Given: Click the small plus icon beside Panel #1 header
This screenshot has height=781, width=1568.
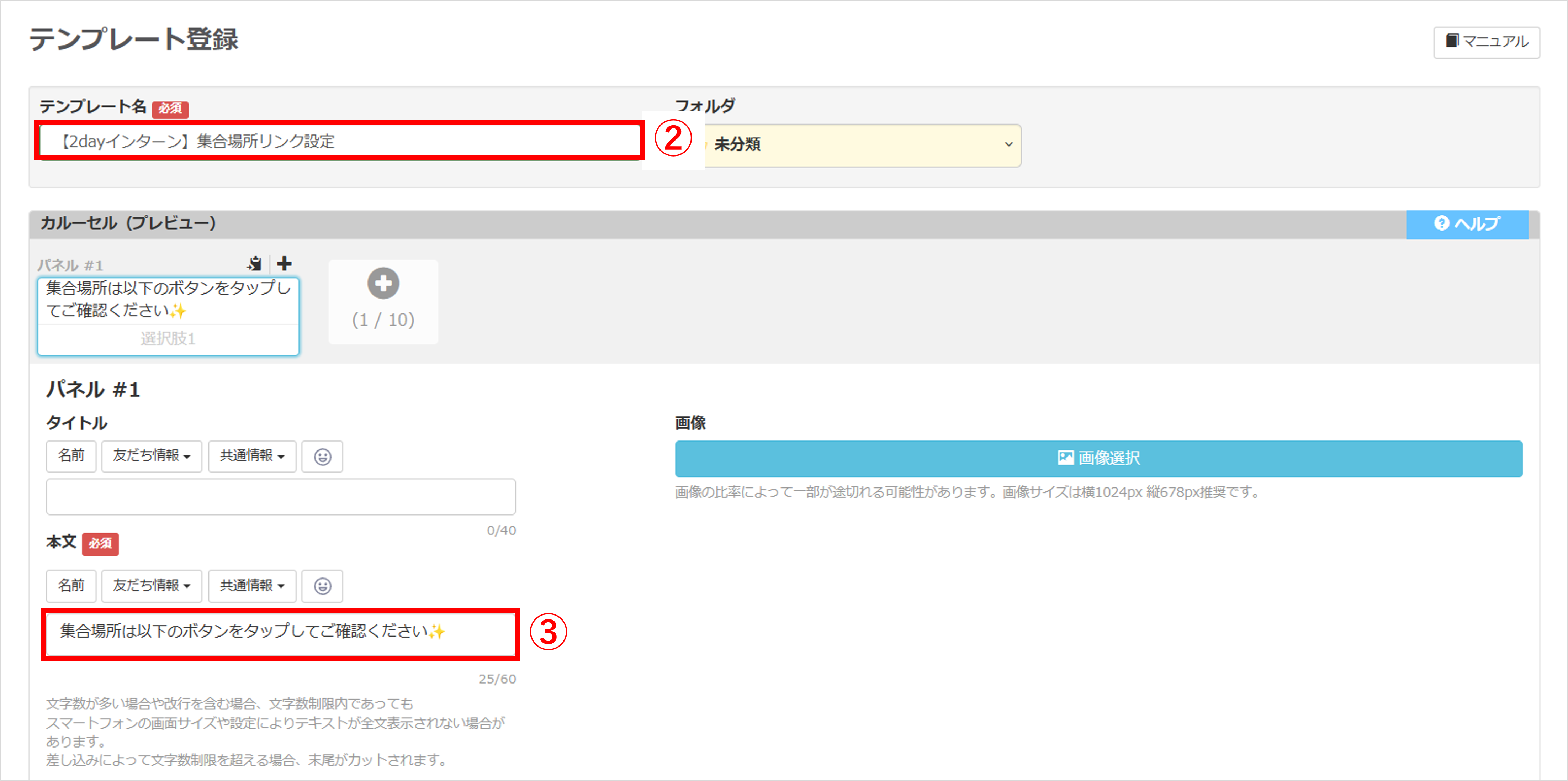Looking at the screenshot, I should 284,264.
